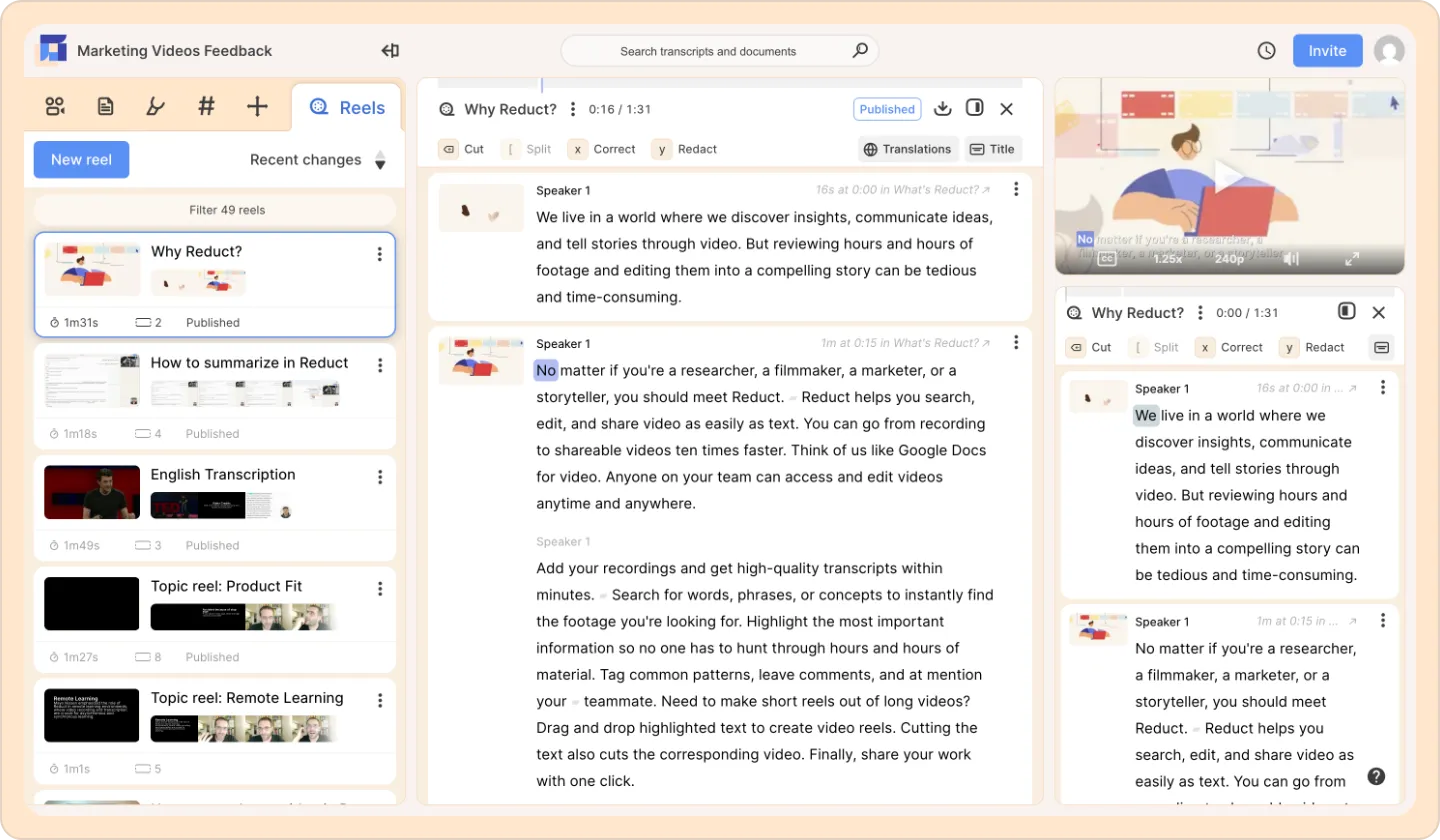This screenshot has width=1440, height=840.
Task: Change the 240p video quality
Action: click(x=1229, y=259)
